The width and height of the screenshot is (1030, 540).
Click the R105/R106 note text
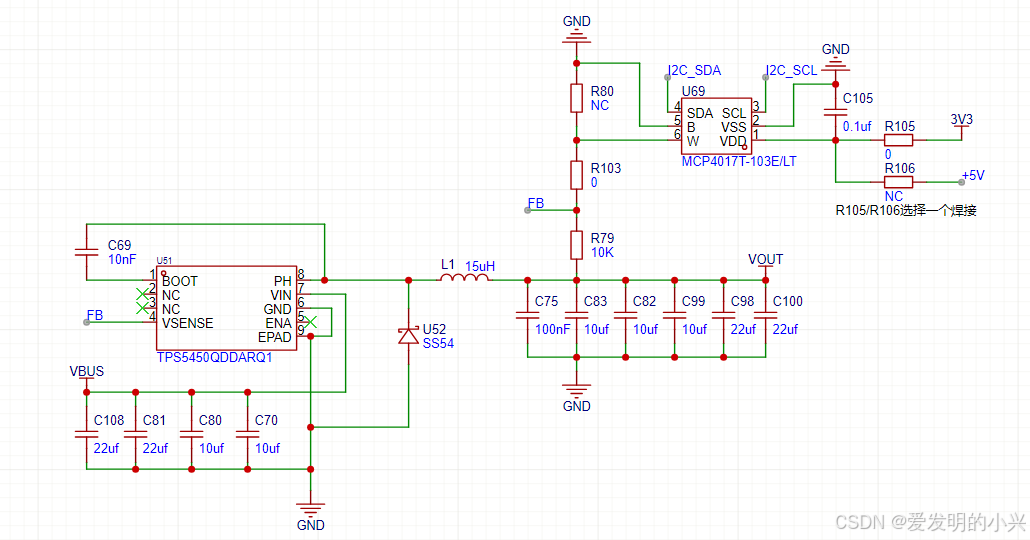[x=906, y=210]
